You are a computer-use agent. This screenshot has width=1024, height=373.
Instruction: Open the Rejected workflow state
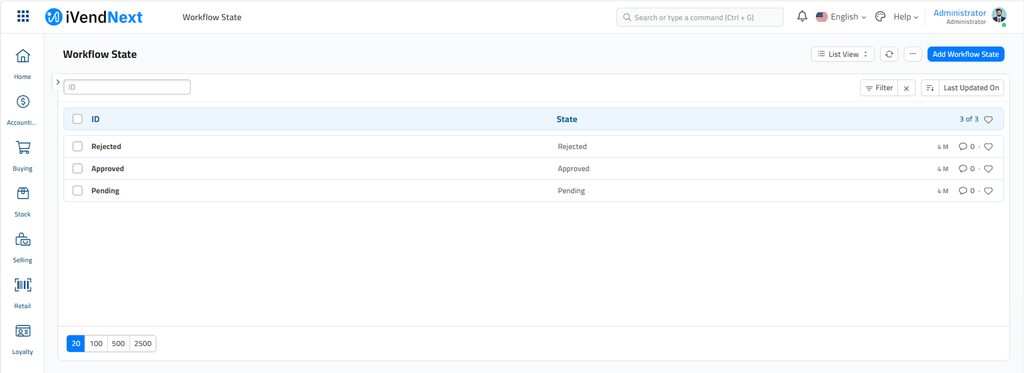pos(106,146)
